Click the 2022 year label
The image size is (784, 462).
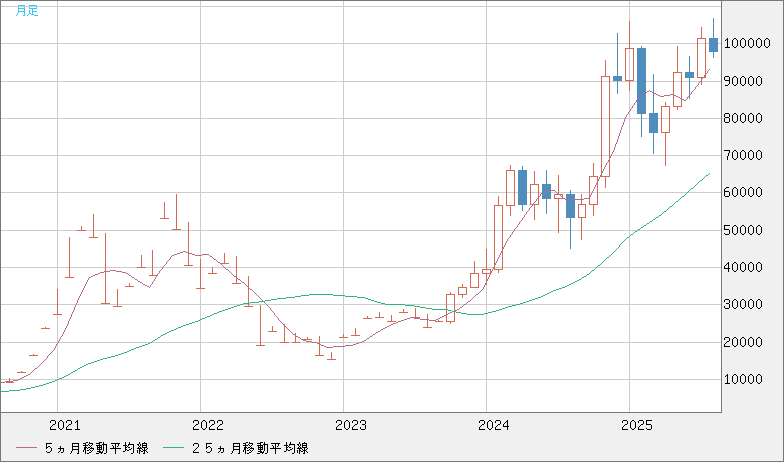click(x=208, y=426)
